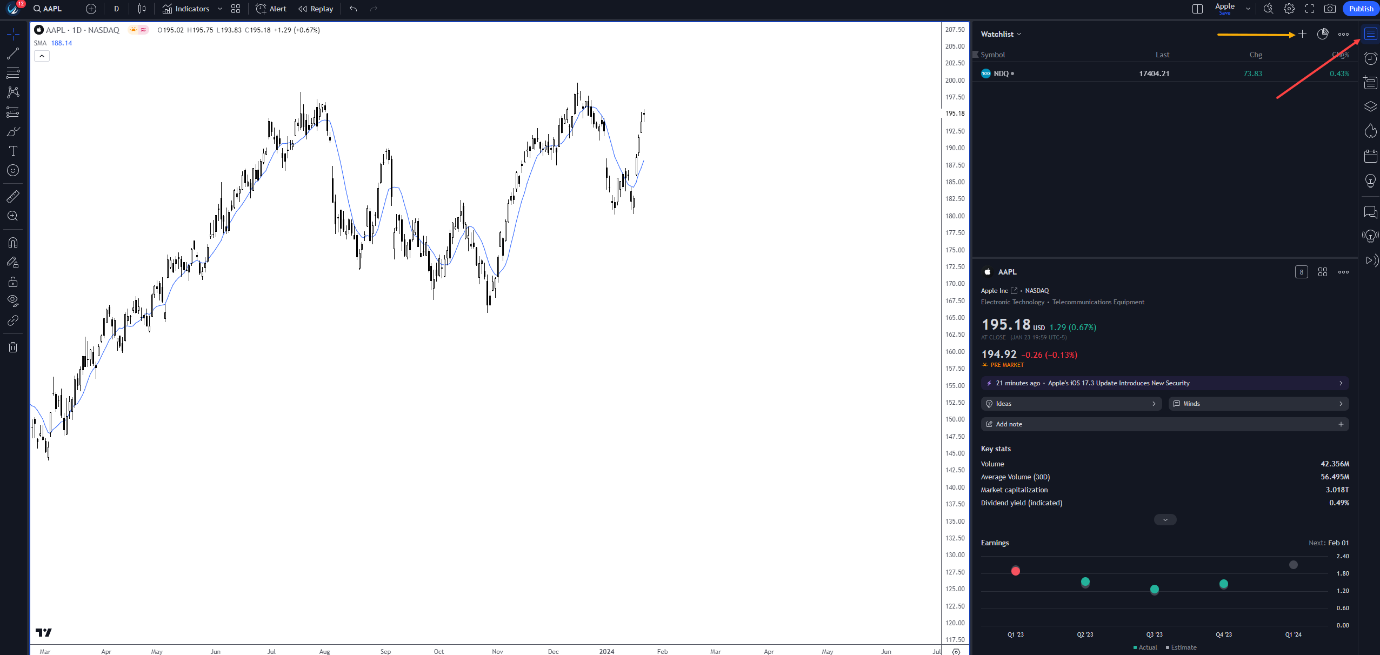Image resolution: width=1380 pixels, height=655 pixels.
Task: Expand the Watchlist name dropdown
Action: 1001,34
